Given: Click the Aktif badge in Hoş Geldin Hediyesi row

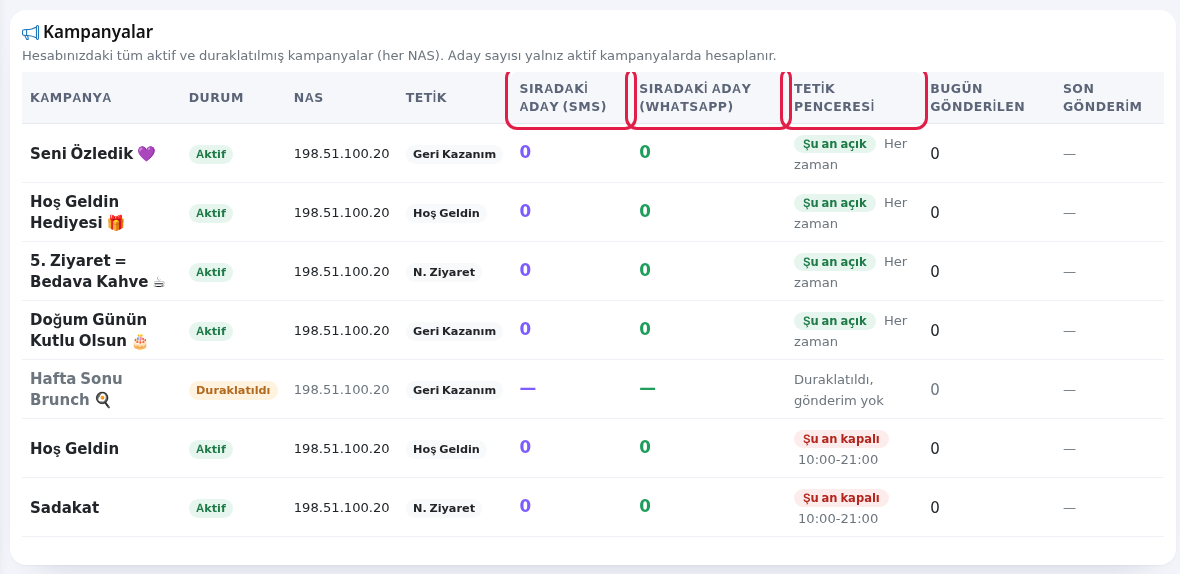Looking at the screenshot, I should [x=211, y=213].
